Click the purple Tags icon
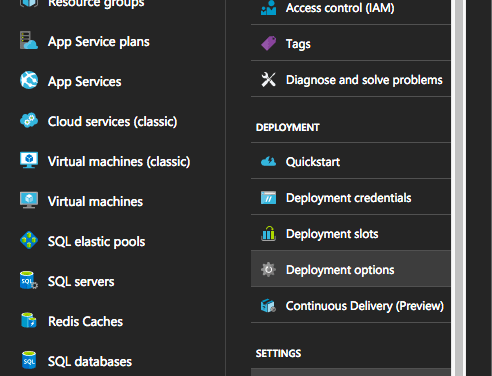This screenshot has height=376, width=492. click(268, 44)
